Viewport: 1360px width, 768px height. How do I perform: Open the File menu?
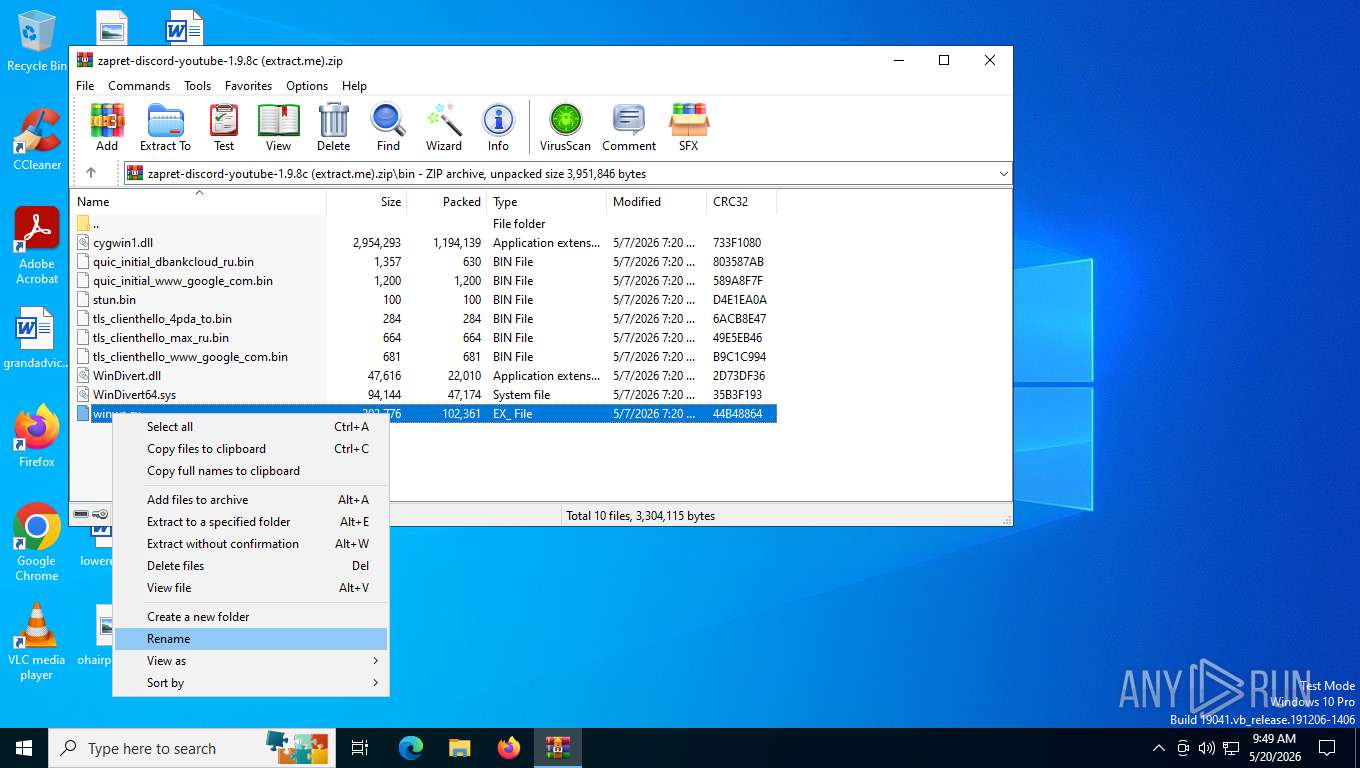(85, 86)
